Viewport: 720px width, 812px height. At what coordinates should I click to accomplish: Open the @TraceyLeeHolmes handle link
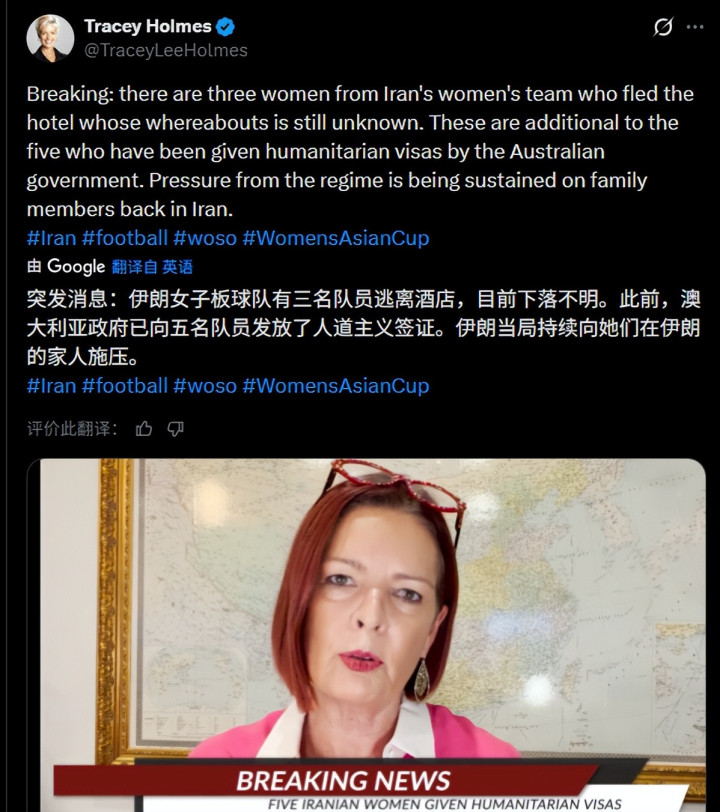[x=166, y=50]
